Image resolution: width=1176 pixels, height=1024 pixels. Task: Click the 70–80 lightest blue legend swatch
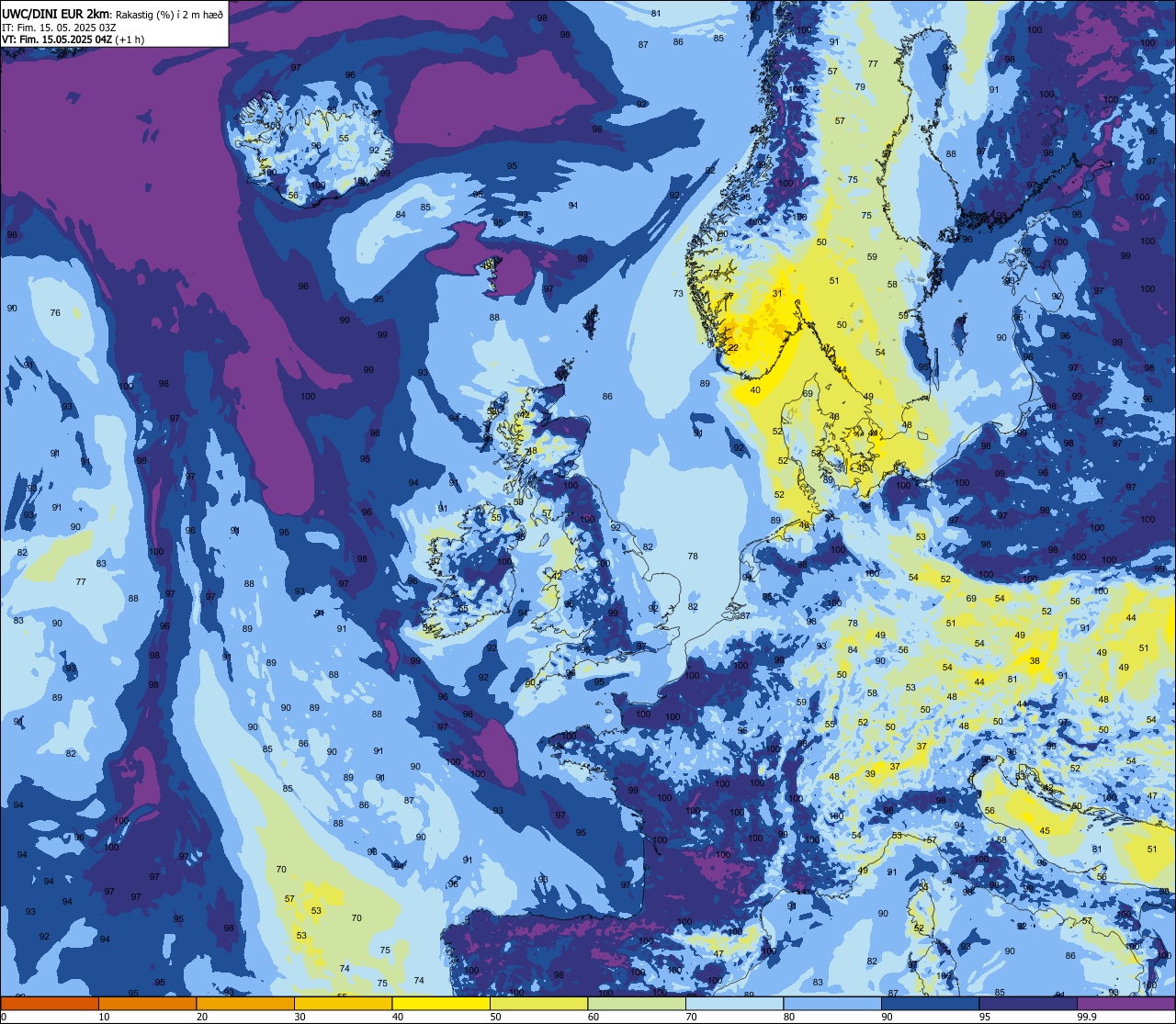734,1004
